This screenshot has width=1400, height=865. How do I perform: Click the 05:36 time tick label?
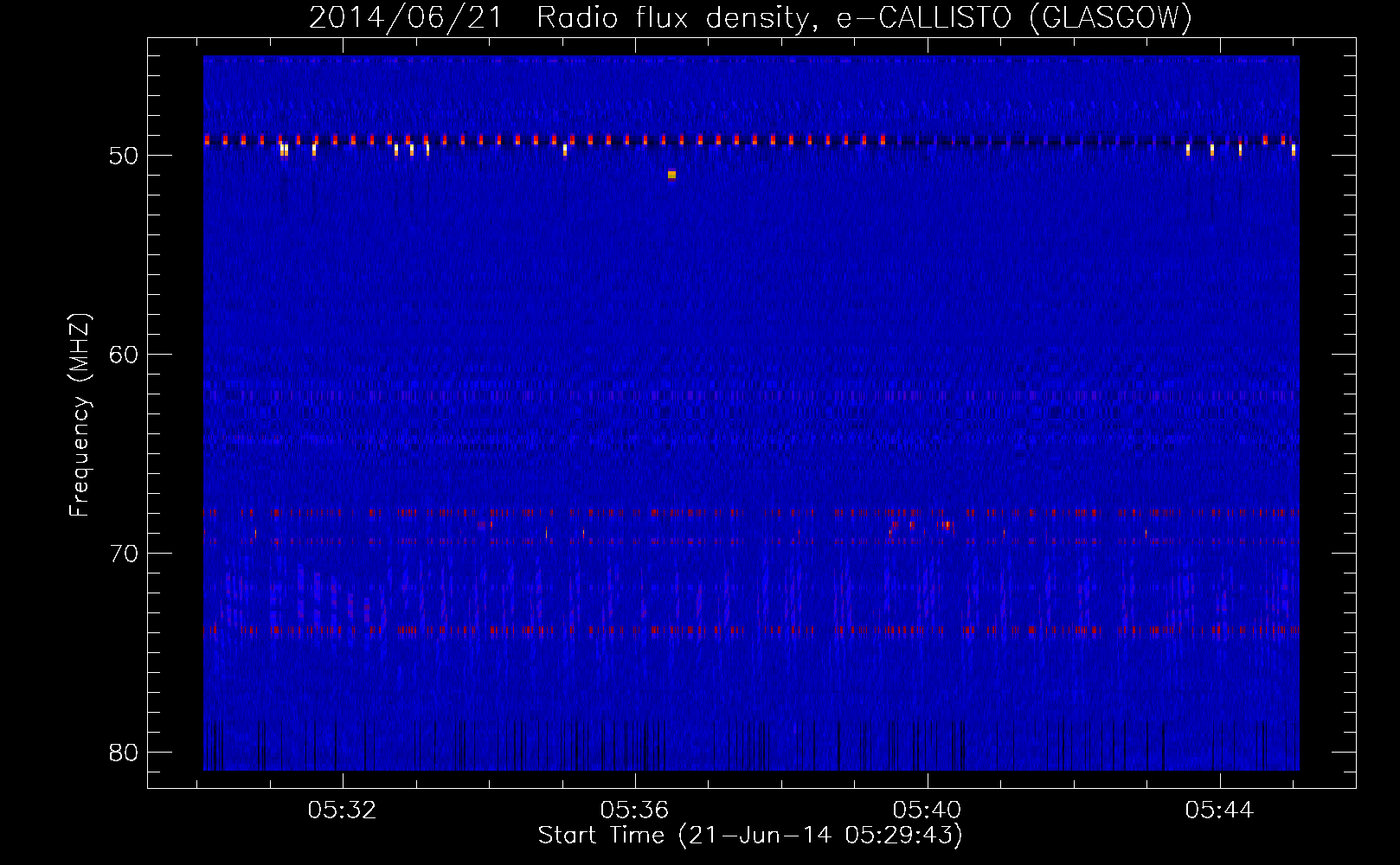(x=635, y=811)
